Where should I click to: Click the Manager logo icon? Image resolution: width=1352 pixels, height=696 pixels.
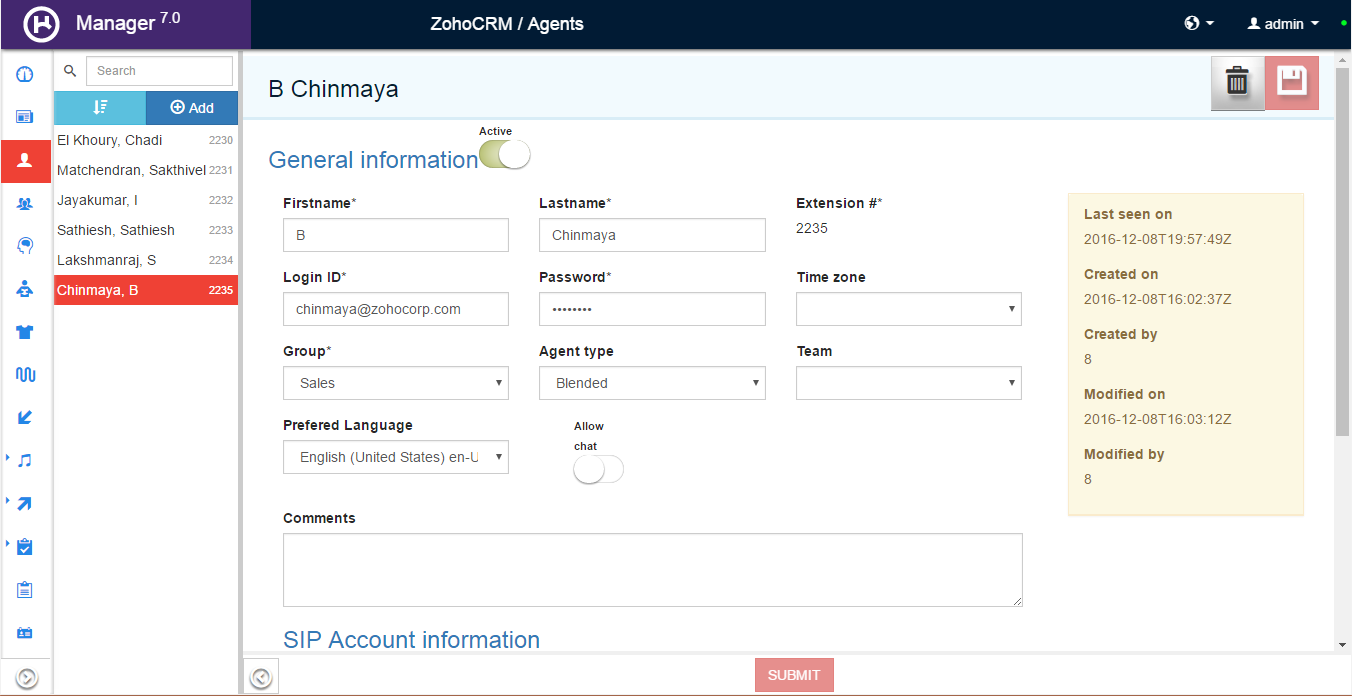click(x=42, y=23)
